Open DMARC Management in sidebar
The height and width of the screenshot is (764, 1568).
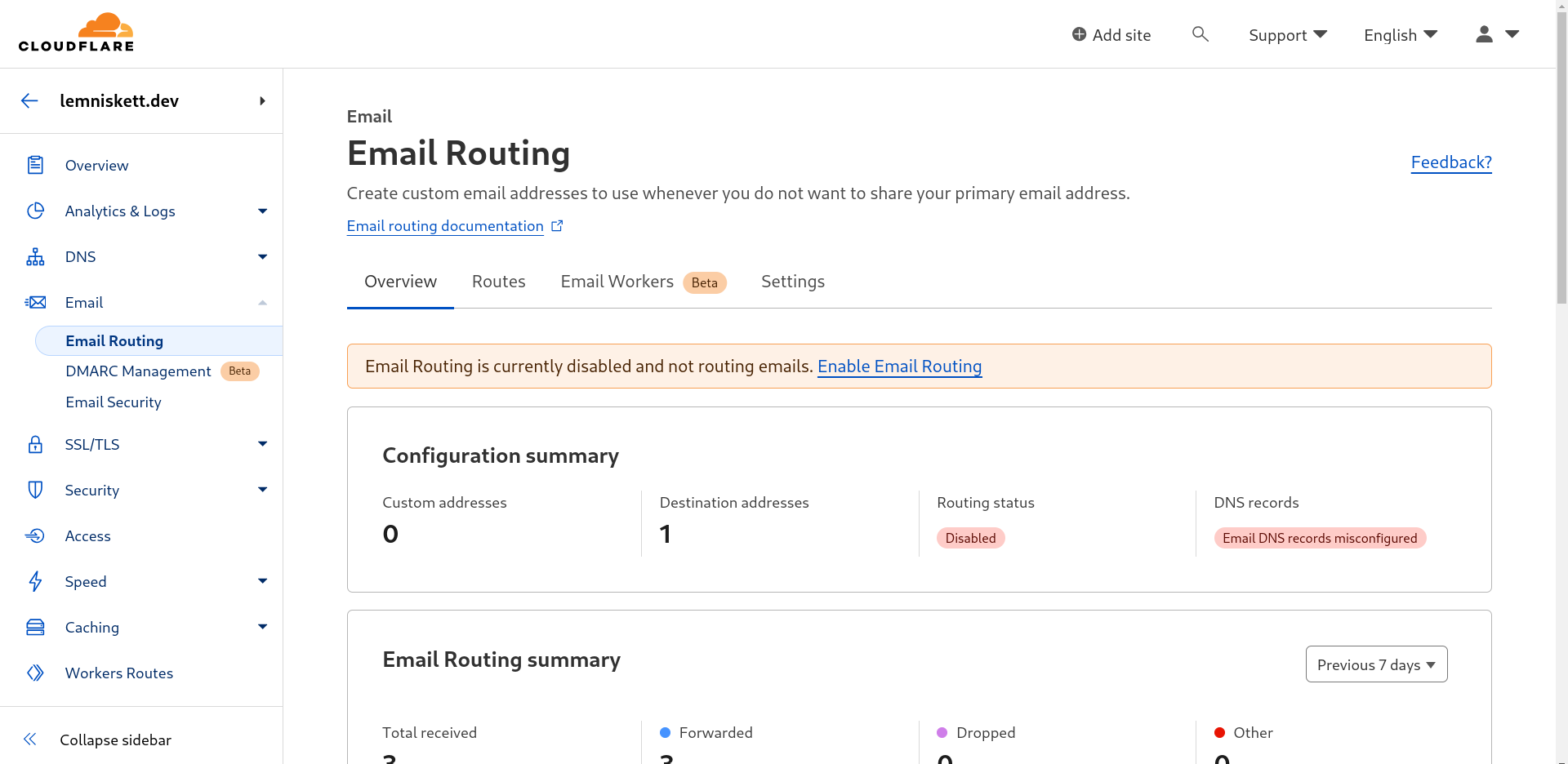[x=138, y=371]
